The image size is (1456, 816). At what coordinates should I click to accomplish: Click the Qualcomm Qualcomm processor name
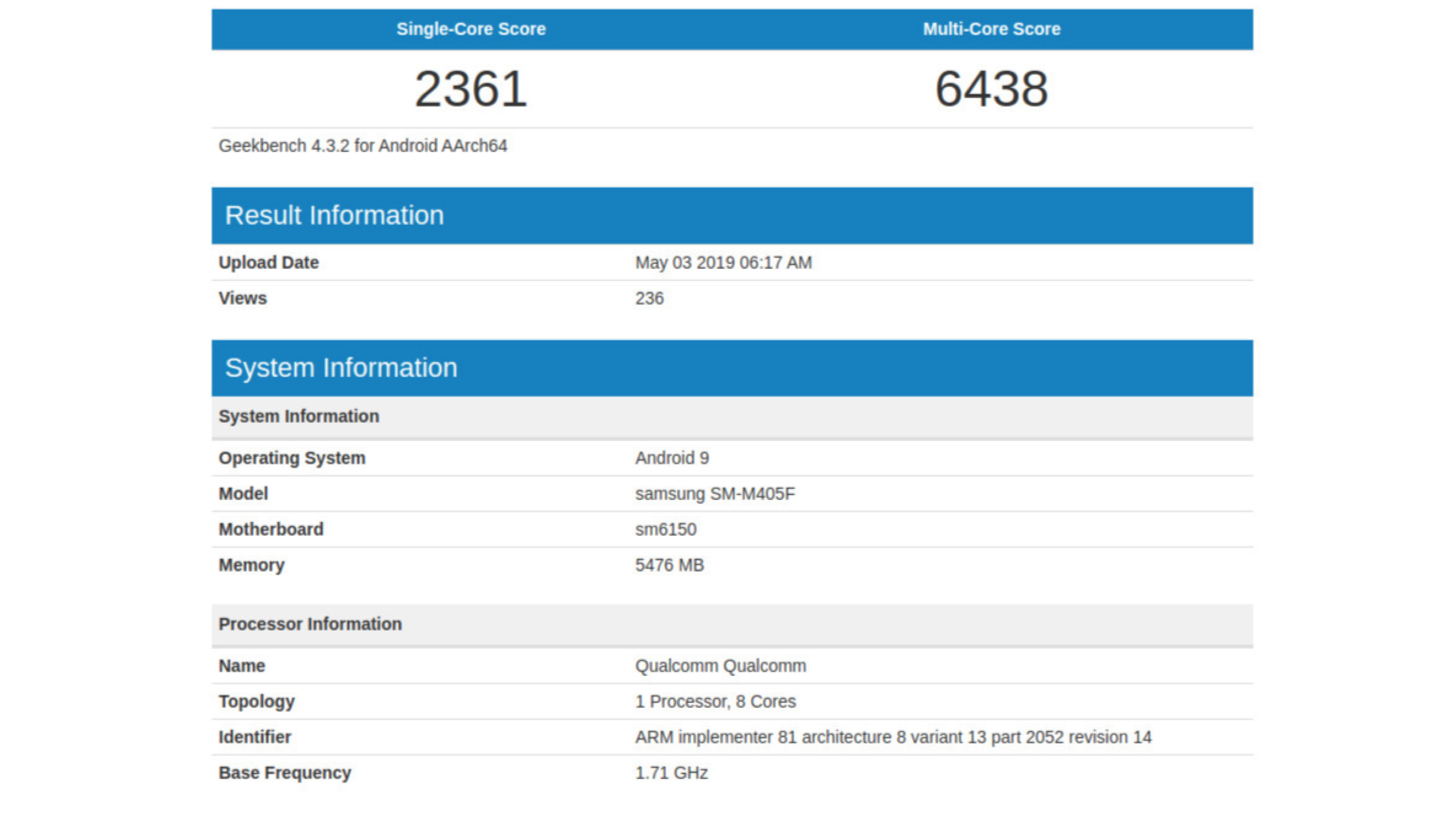click(x=720, y=666)
